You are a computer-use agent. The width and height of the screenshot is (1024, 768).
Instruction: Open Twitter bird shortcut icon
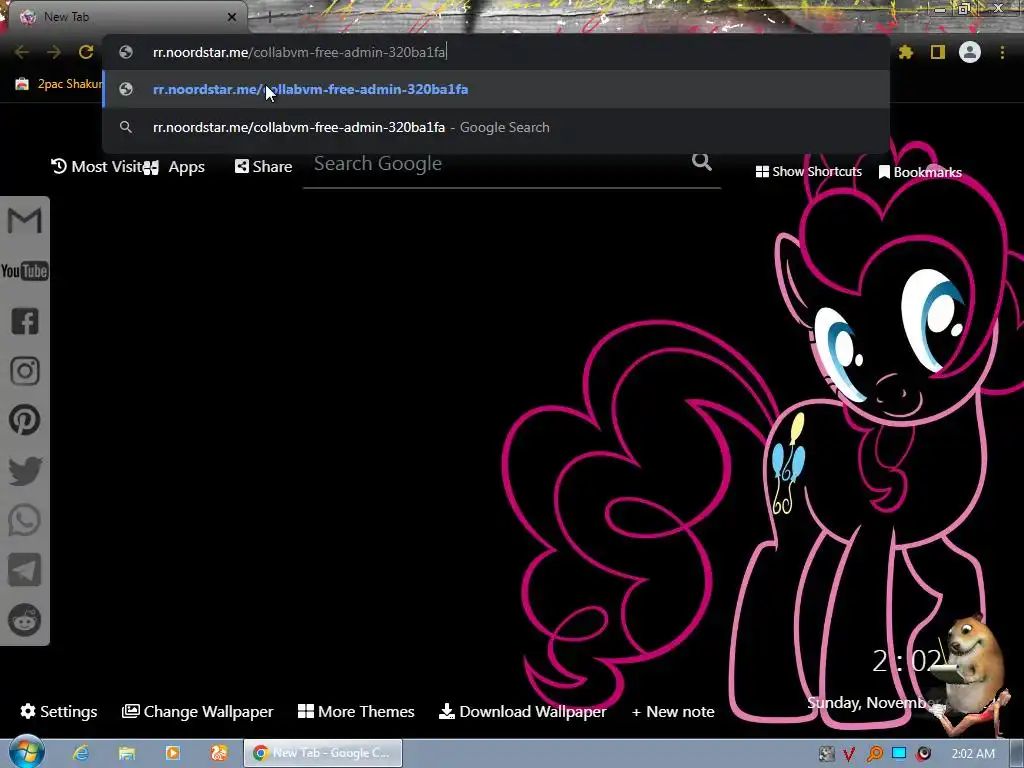tap(25, 470)
